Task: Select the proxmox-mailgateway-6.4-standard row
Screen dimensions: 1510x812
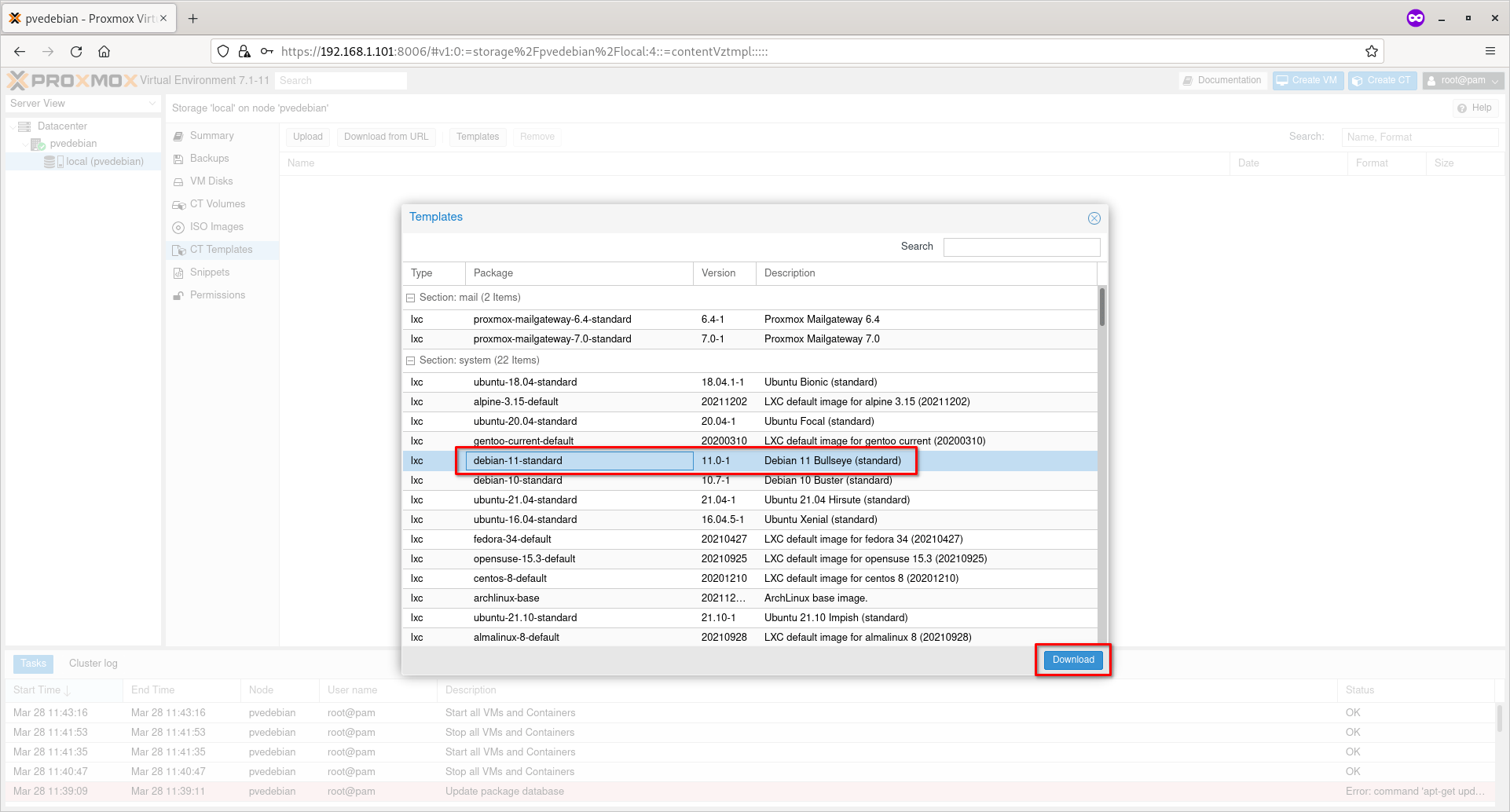Action: point(750,320)
